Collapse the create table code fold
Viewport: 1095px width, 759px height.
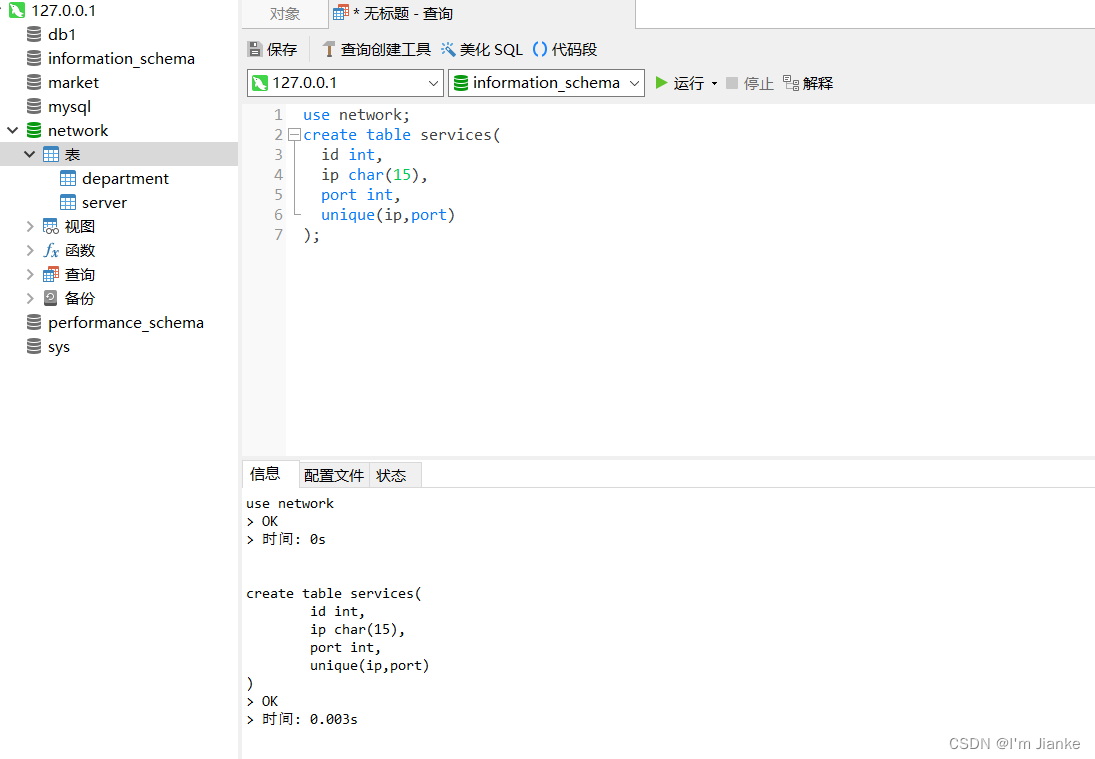click(294, 135)
